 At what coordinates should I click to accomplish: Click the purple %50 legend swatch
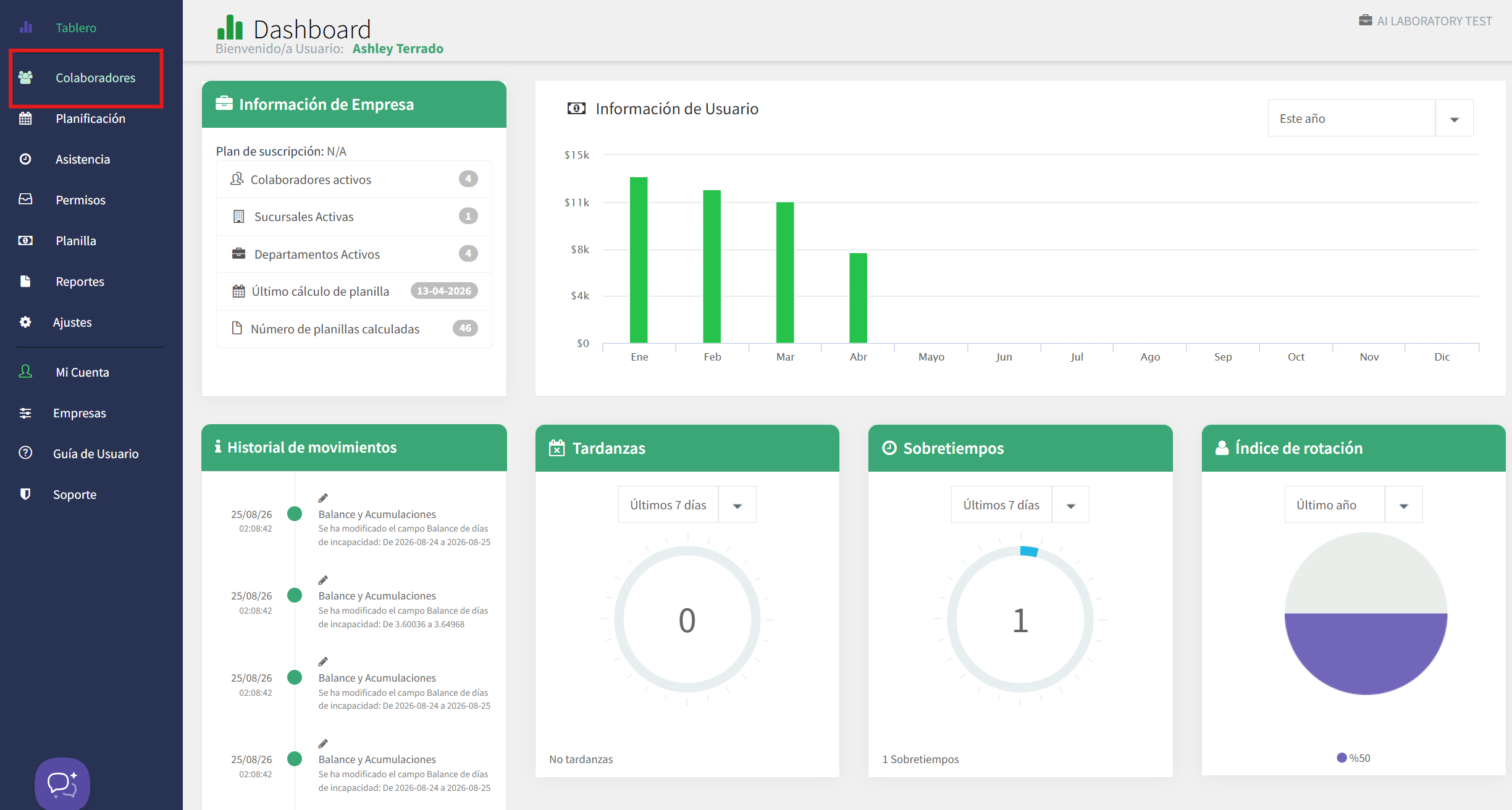[x=1342, y=758]
